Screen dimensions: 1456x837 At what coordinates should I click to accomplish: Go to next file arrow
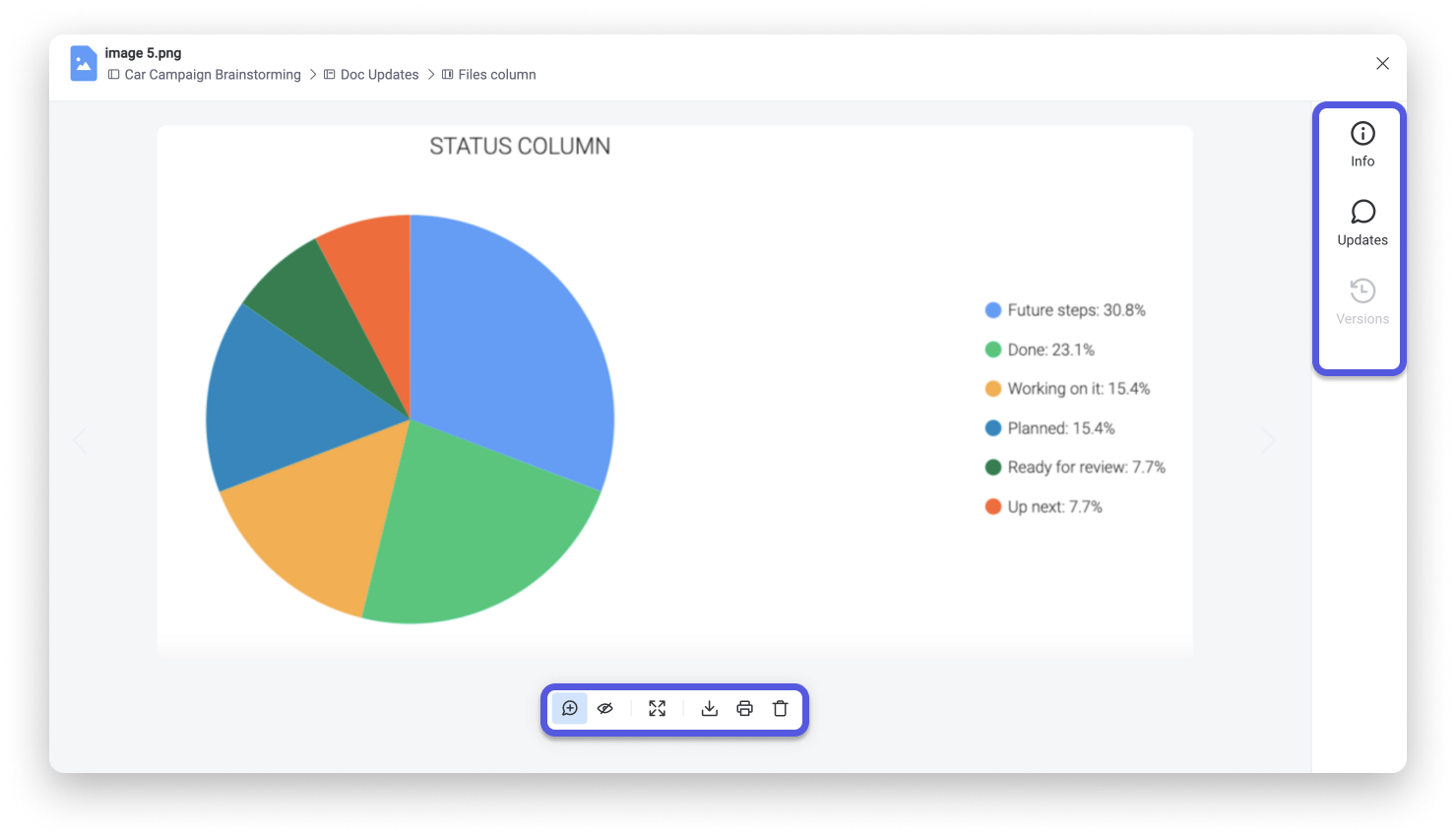1269,440
